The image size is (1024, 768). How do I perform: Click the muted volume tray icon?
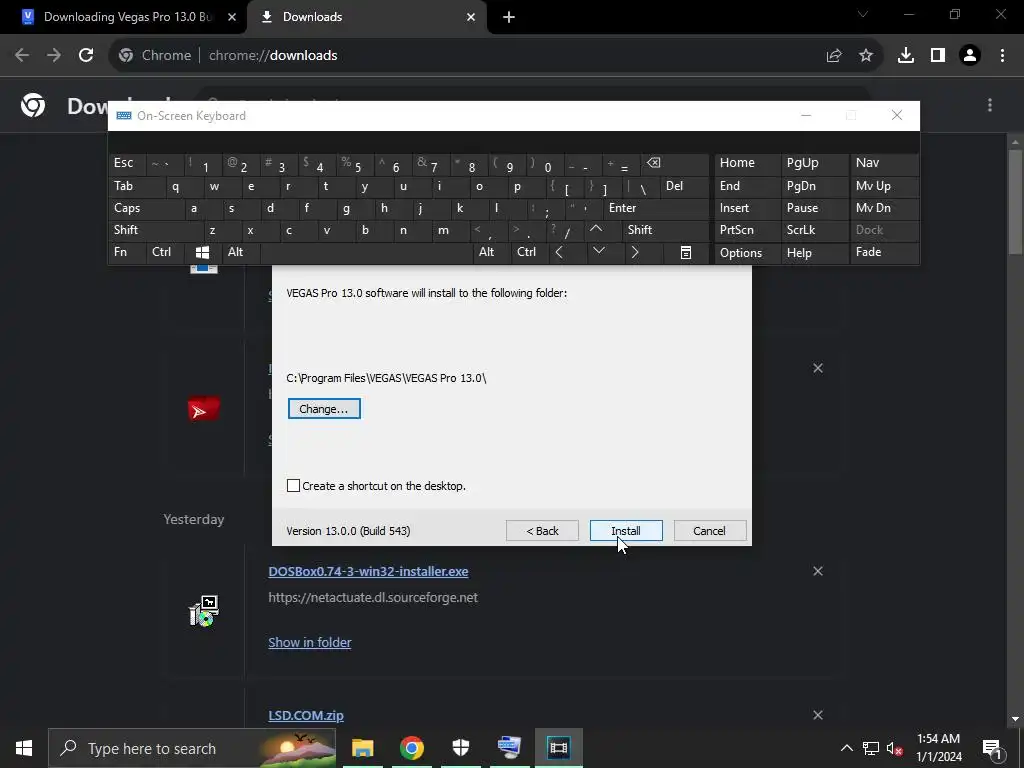[x=895, y=748]
